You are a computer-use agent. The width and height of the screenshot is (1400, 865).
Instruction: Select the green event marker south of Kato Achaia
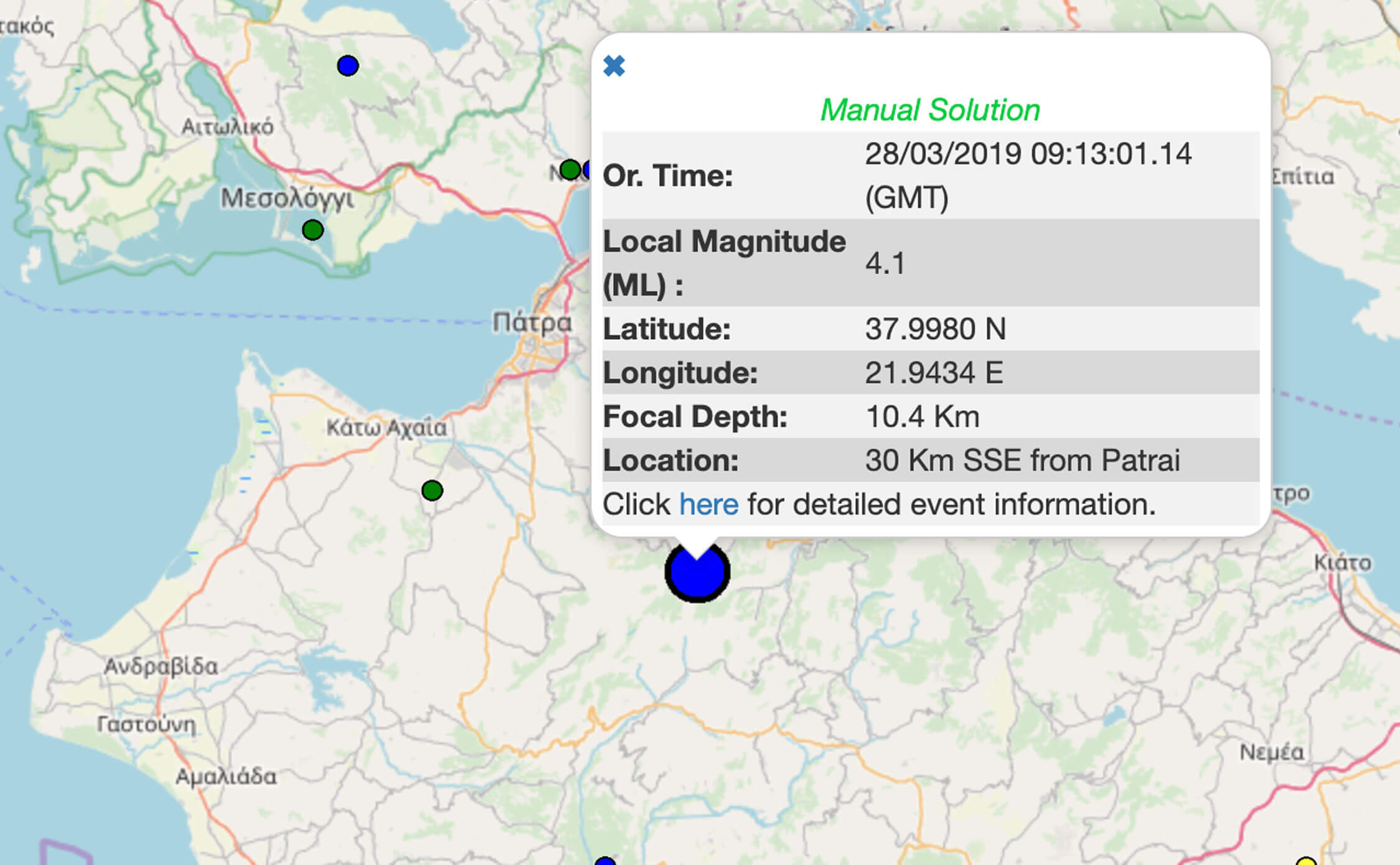coord(432,490)
